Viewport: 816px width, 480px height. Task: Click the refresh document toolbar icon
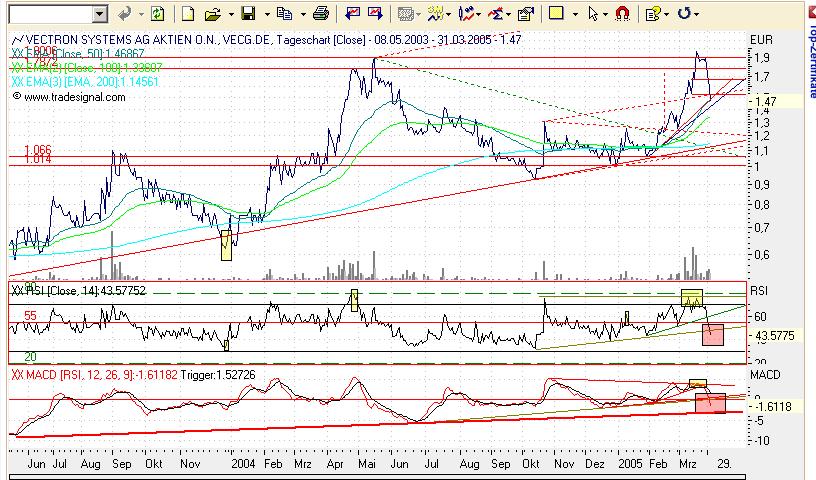pyautogui.click(x=157, y=14)
